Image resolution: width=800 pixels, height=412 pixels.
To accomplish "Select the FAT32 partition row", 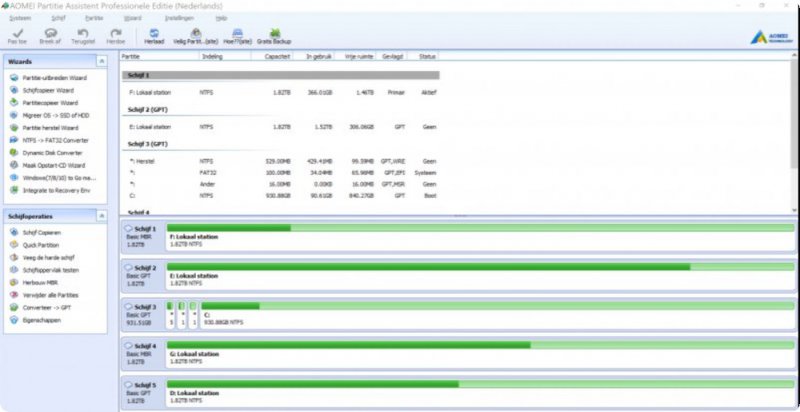I will pyautogui.click(x=281, y=173).
